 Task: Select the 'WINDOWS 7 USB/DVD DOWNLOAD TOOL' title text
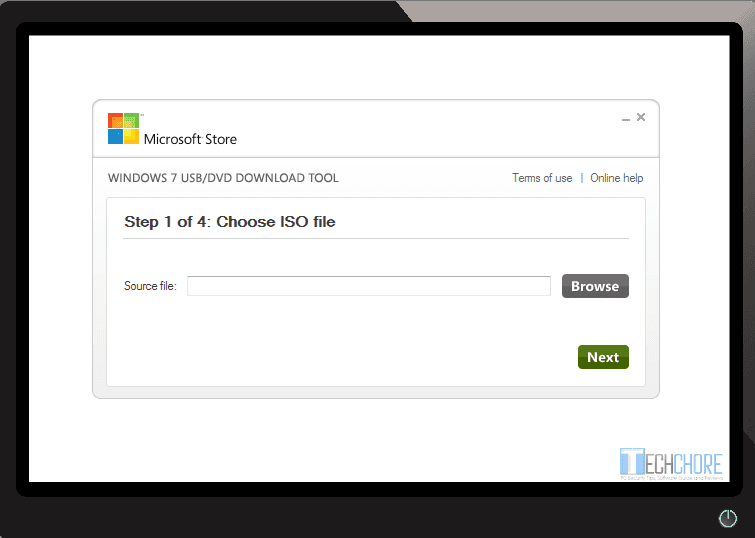click(223, 178)
